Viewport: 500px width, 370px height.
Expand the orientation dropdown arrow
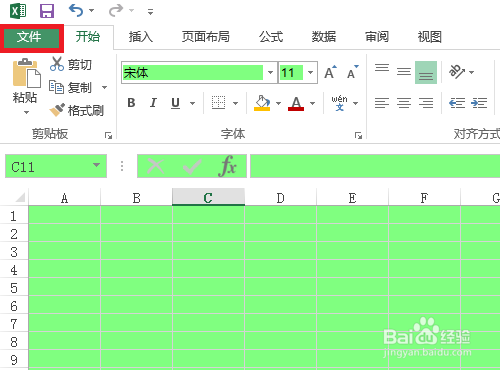pyautogui.click(x=471, y=72)
